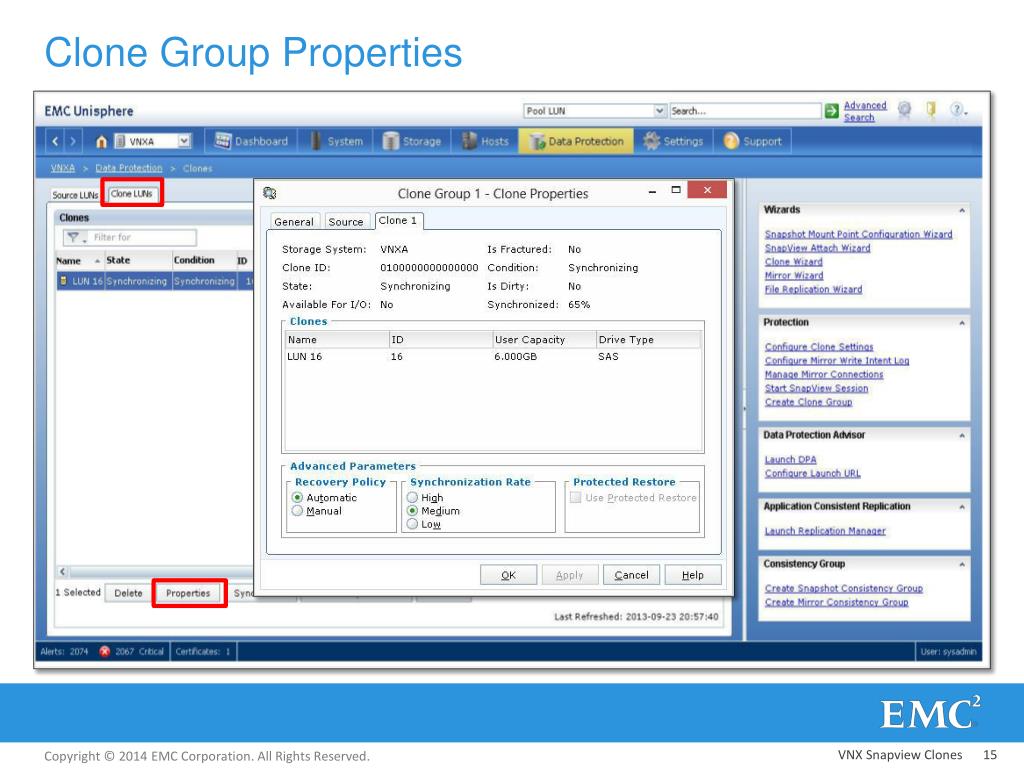Confirm the dialog with the OK button
Viewport: 1024px width, 768px height.
click(508, 575)
